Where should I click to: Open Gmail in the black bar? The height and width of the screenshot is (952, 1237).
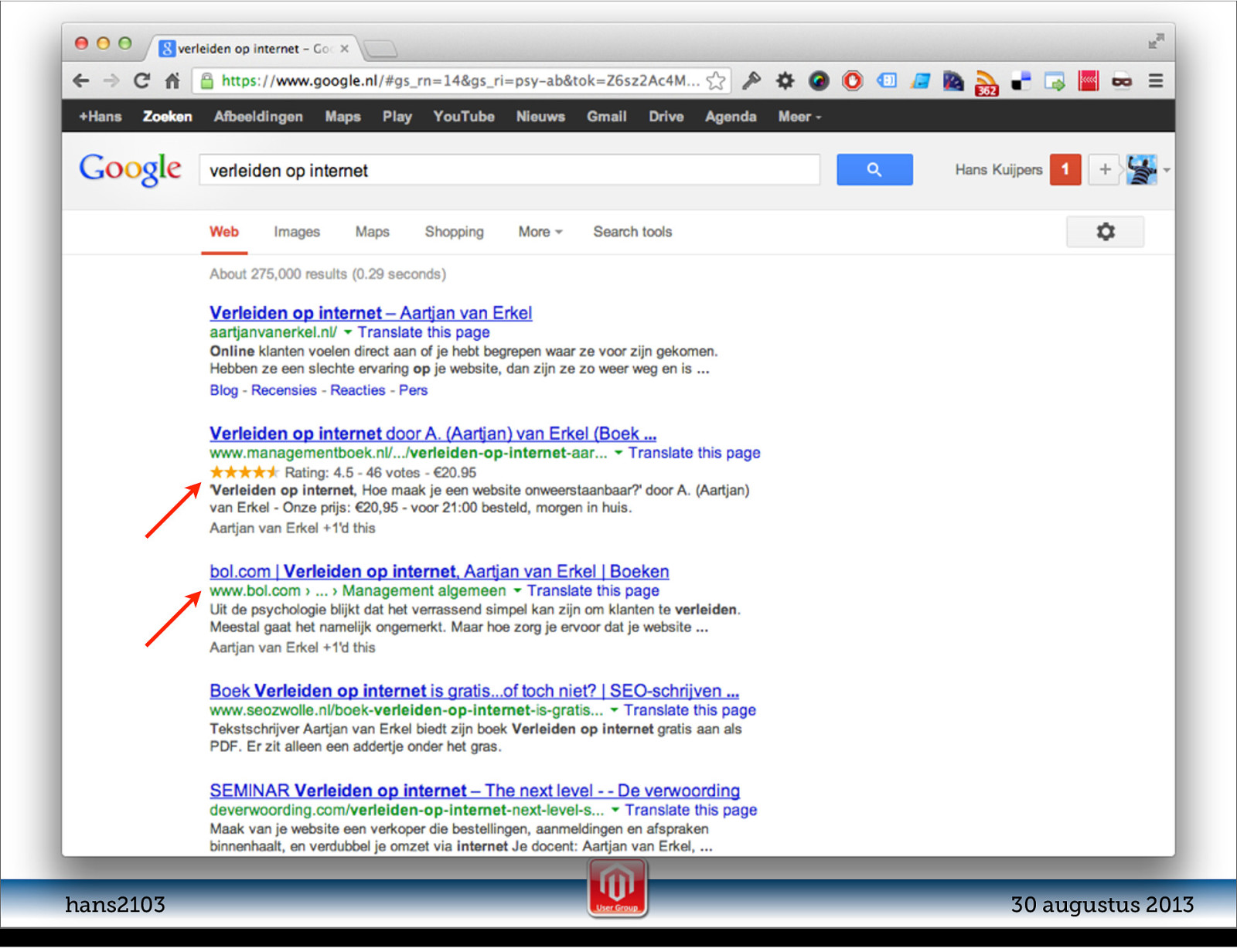(x=606, y=117)
